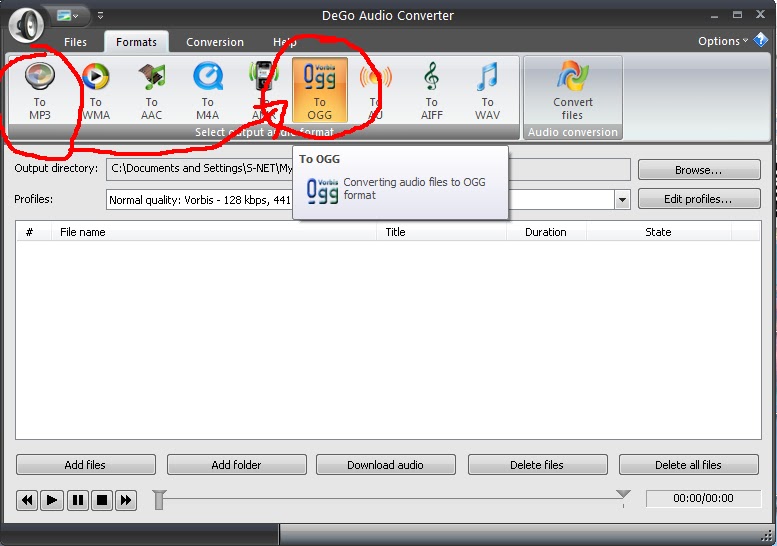Click the playback position slider thumb
This screenshot has width=777, height=546.
tap(159, 500)
